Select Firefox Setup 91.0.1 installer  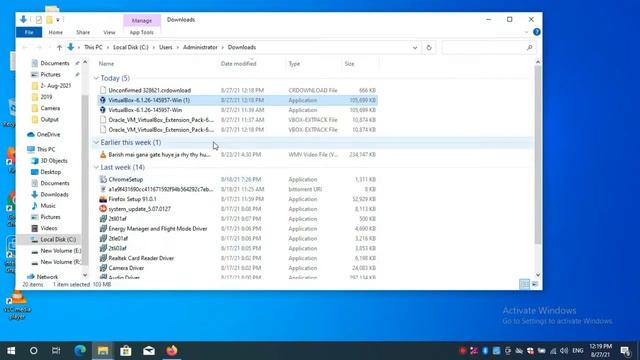(x=132, y=199)
